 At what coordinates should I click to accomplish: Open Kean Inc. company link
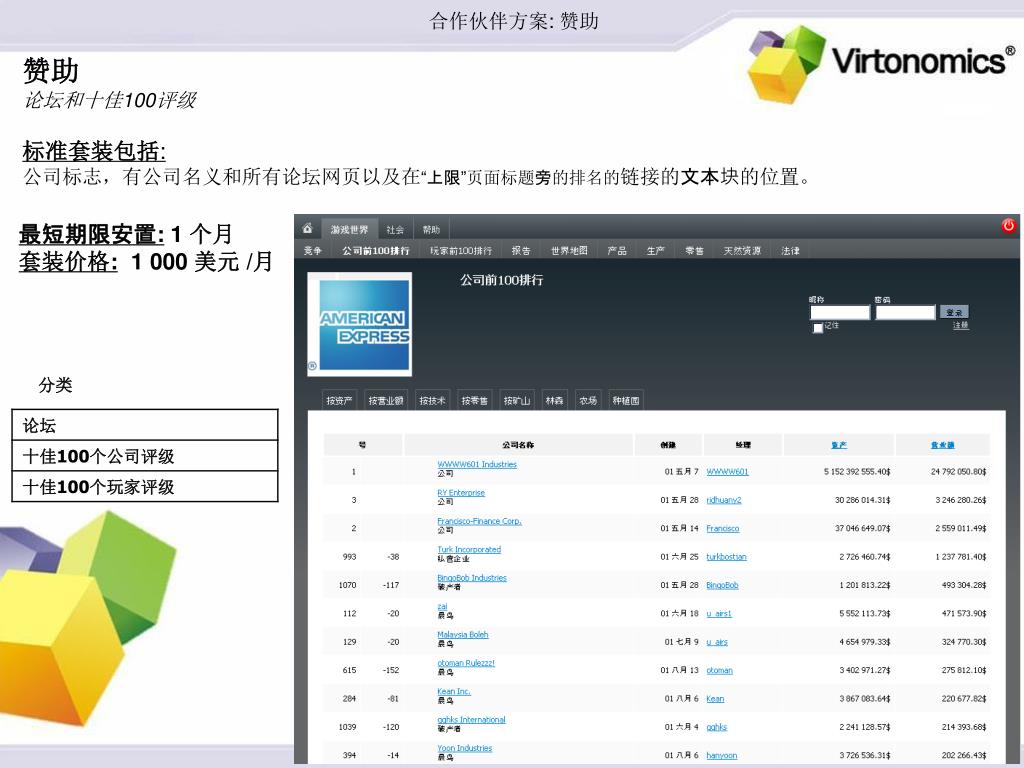pyautogui.click(x=453, y=692)
